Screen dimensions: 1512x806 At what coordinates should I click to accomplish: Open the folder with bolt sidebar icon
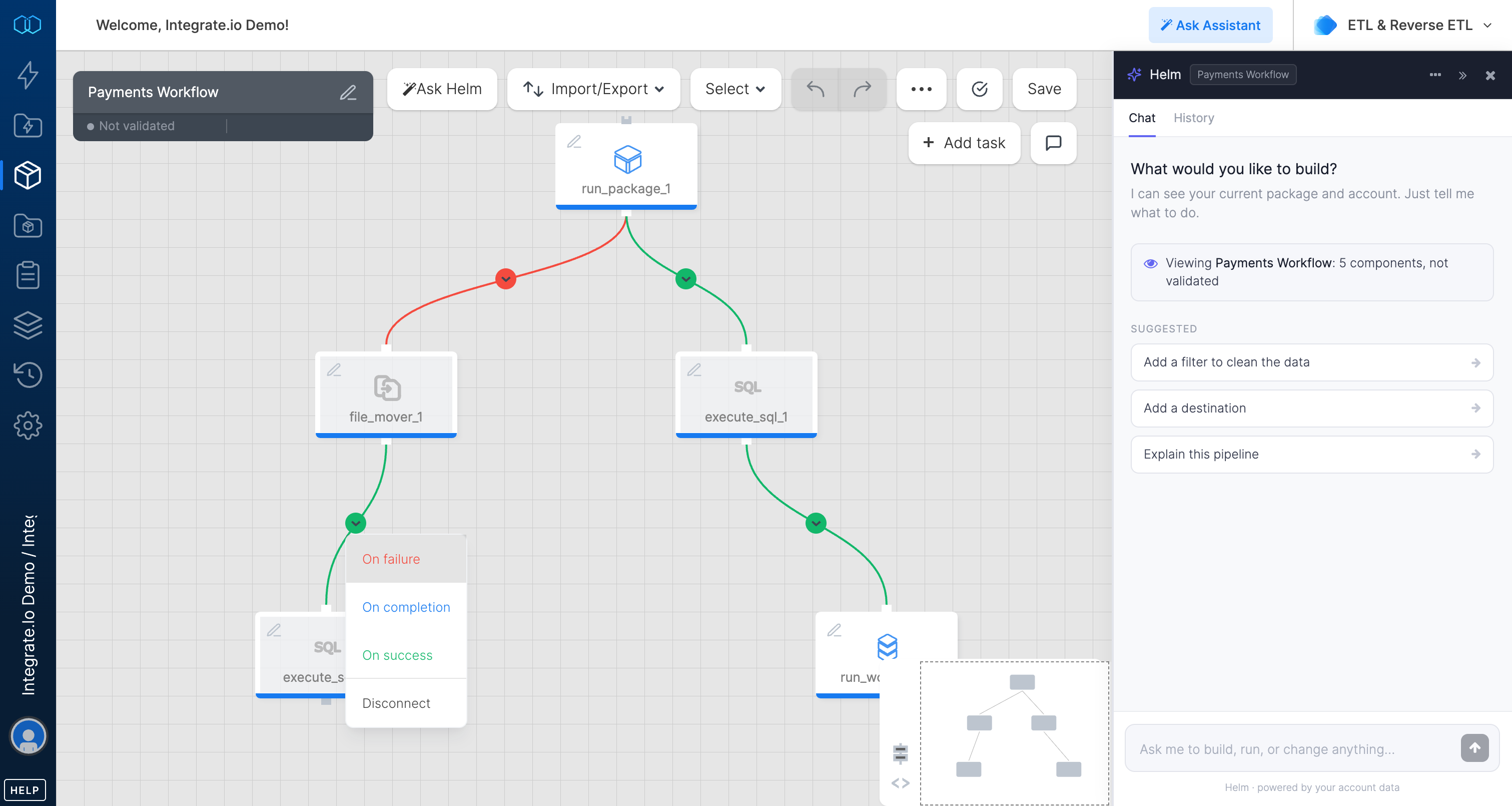coord(28,125)
